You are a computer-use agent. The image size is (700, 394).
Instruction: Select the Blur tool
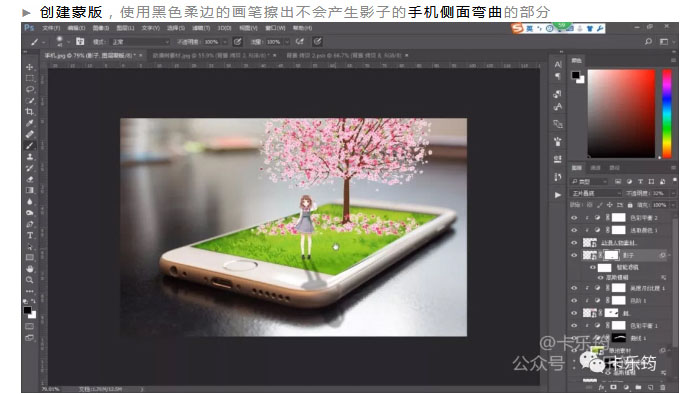click(x=29, y=202)
